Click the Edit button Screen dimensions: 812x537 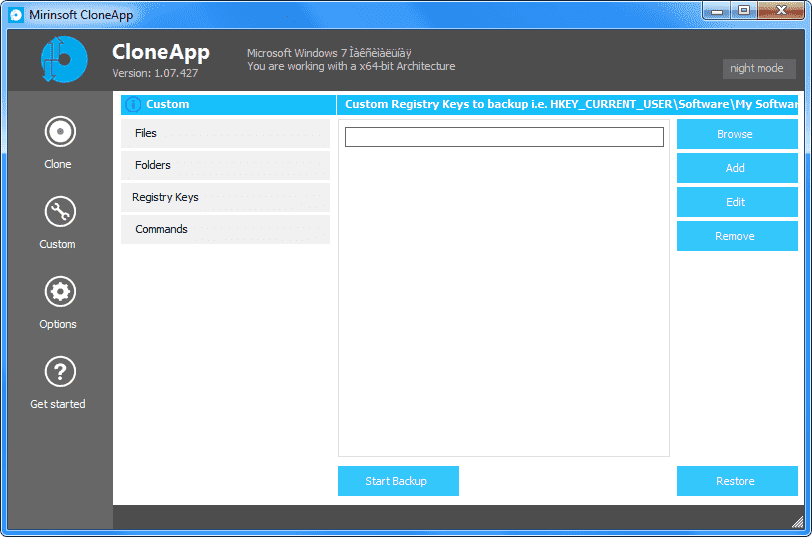pos(736,202)
